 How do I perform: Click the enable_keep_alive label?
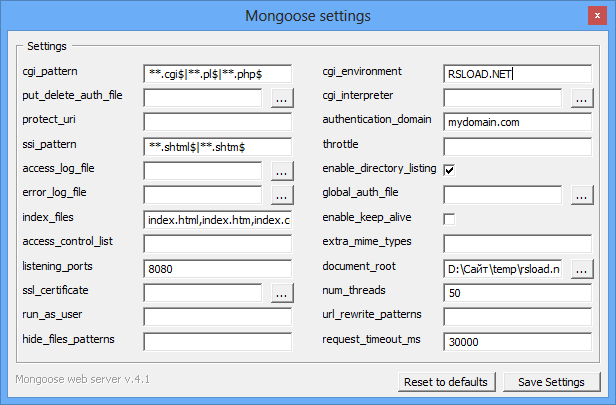[x=367, y=217]
